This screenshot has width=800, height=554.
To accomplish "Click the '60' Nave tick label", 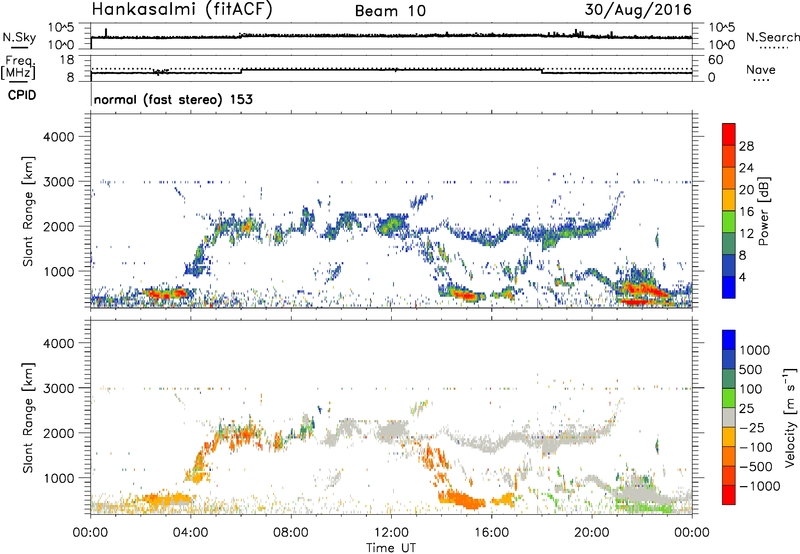I will 715,60.
